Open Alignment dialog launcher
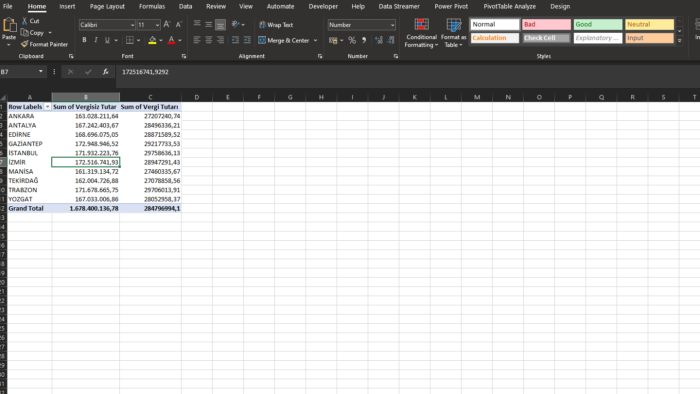 pos(320,56)
